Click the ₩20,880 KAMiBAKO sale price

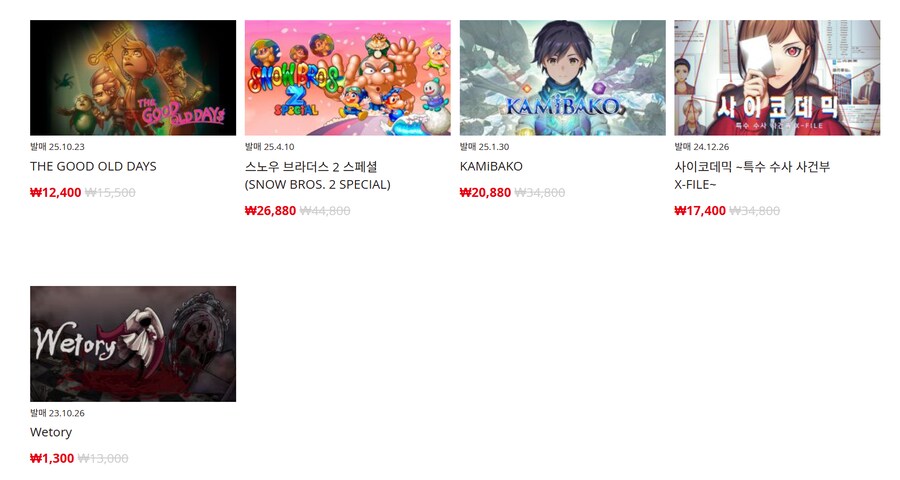485,192
